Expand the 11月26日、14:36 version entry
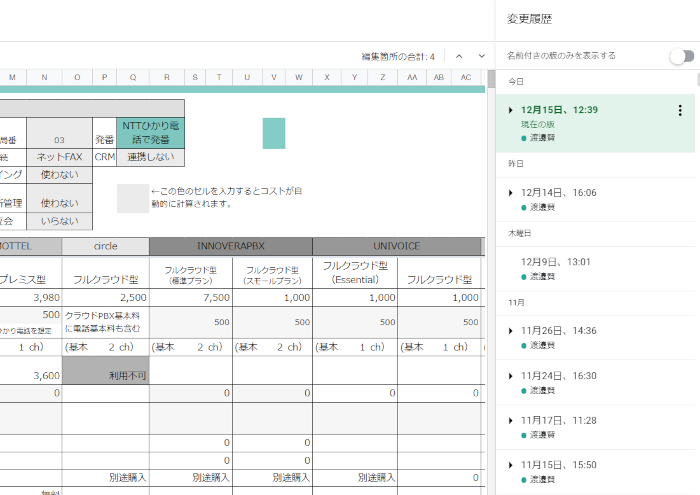Screen dimensions: 700x495 [x=511, y=331]
